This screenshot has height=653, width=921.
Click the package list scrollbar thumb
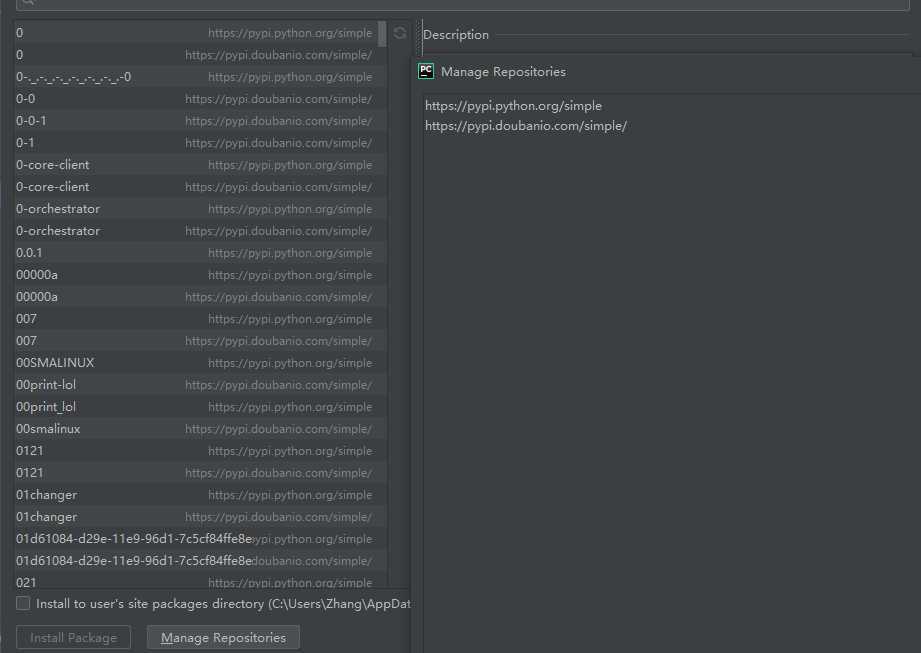(382, 33)
